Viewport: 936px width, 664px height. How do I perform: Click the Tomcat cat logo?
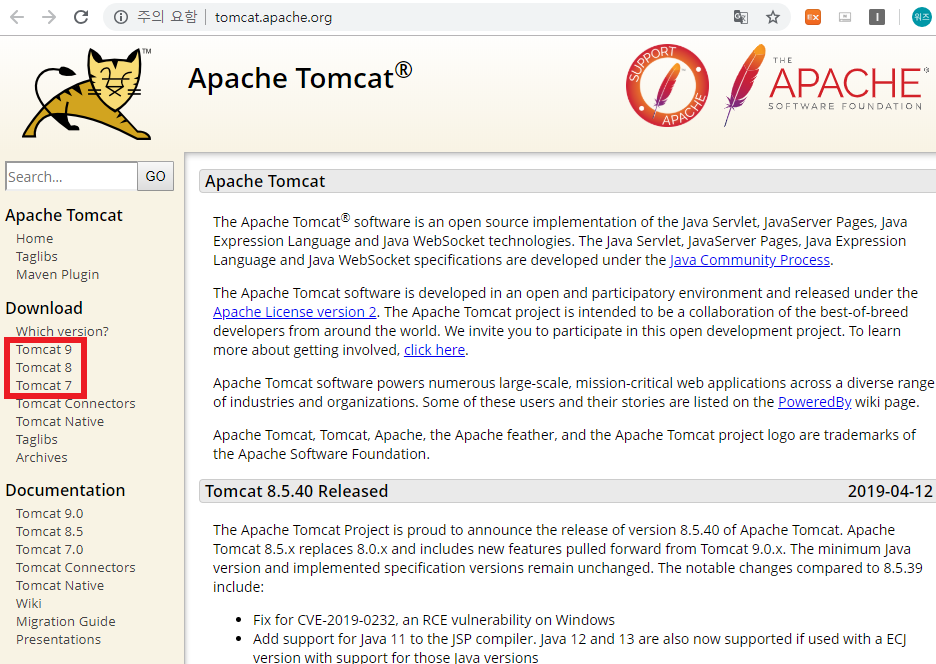point(87,94)
